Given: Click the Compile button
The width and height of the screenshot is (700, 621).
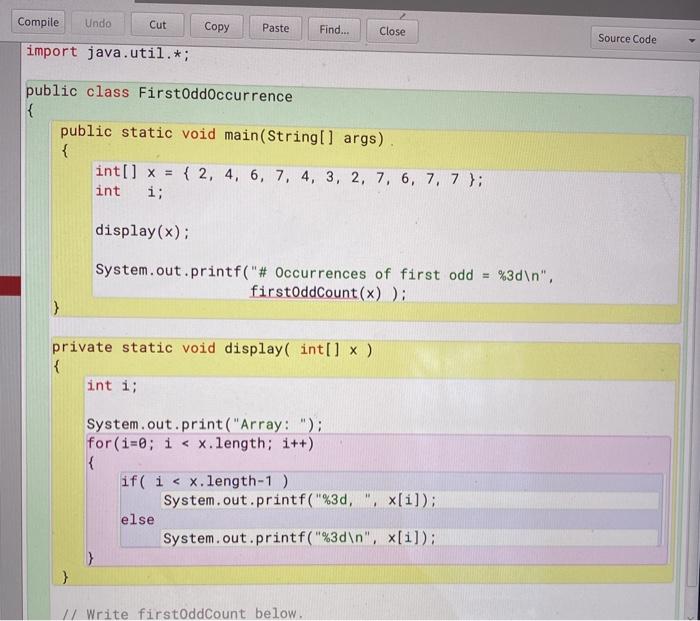Looking at the screenshot, I should tap(38, 22).
